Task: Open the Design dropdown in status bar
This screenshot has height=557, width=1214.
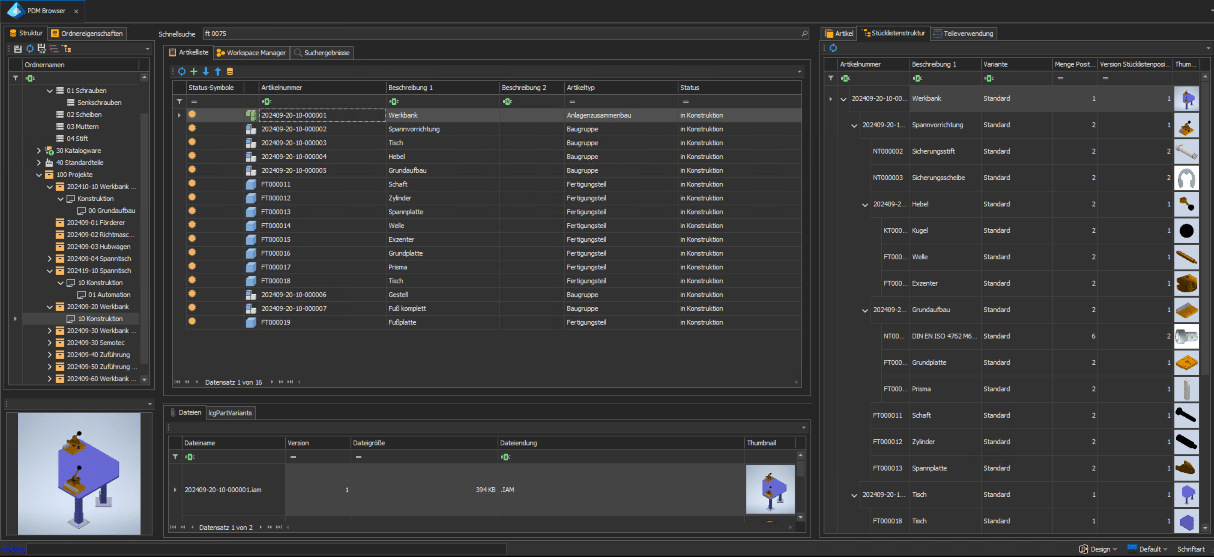Action: [x=1100, y=549]
